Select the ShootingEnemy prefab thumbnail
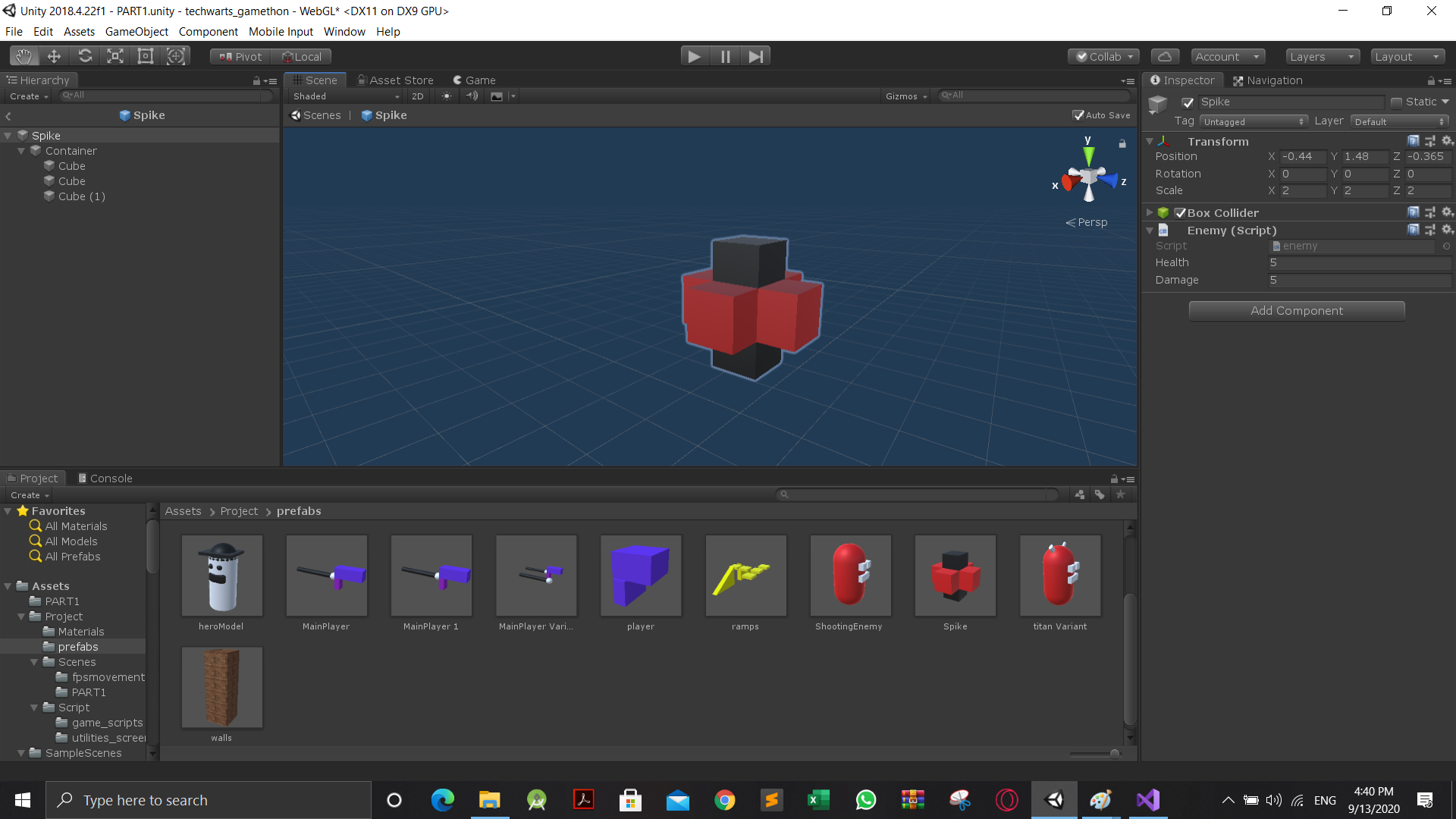The width and height of the screenshot is (1456, 819). 850,576
